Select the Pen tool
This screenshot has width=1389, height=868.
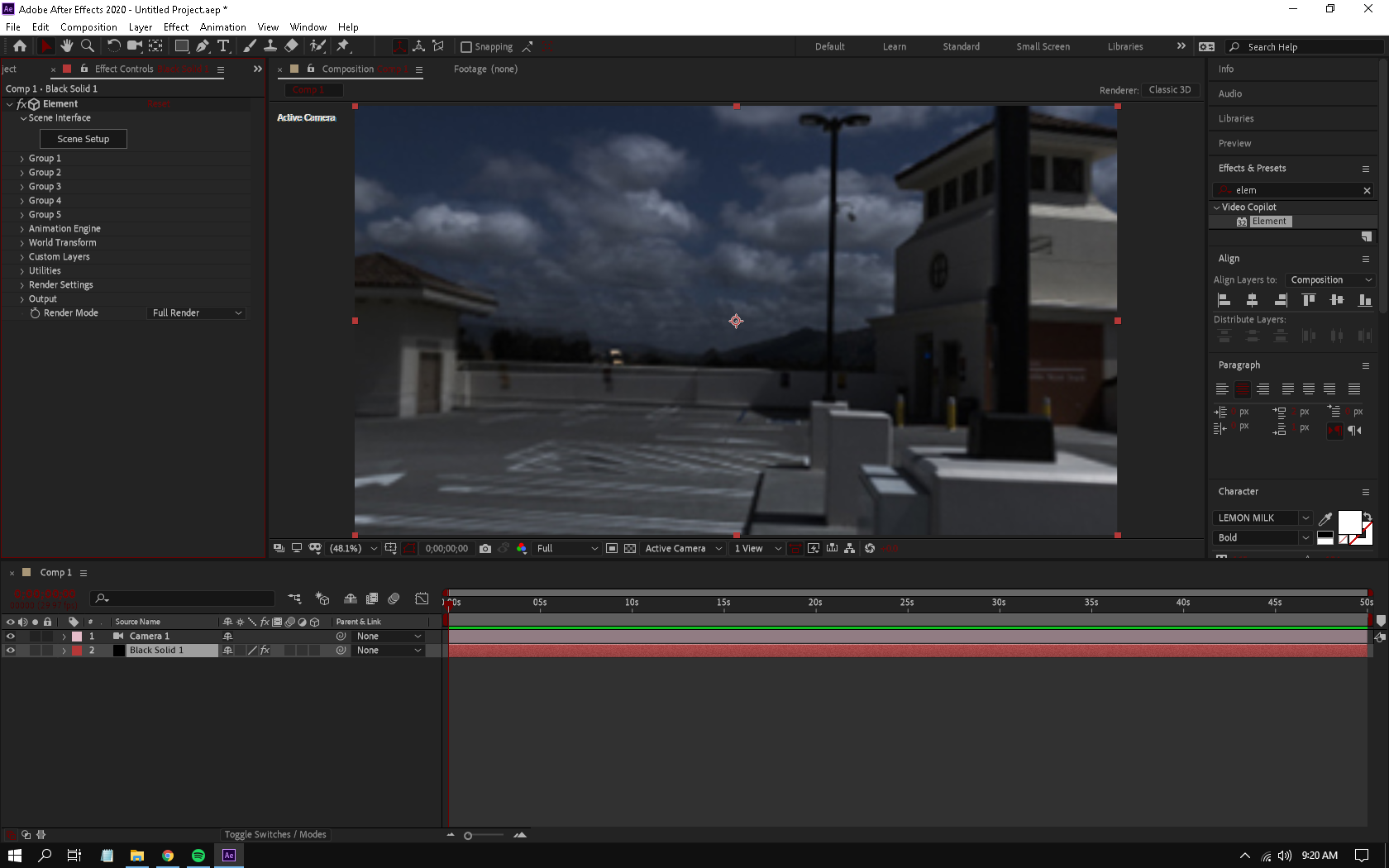point(203,46)
